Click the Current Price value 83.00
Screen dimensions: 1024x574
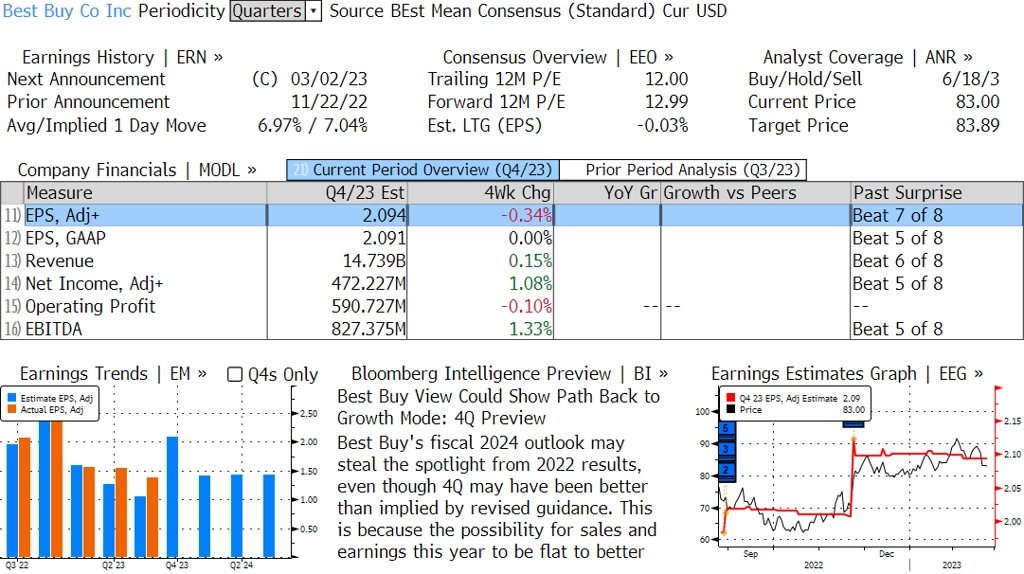[x=978, y=103]
